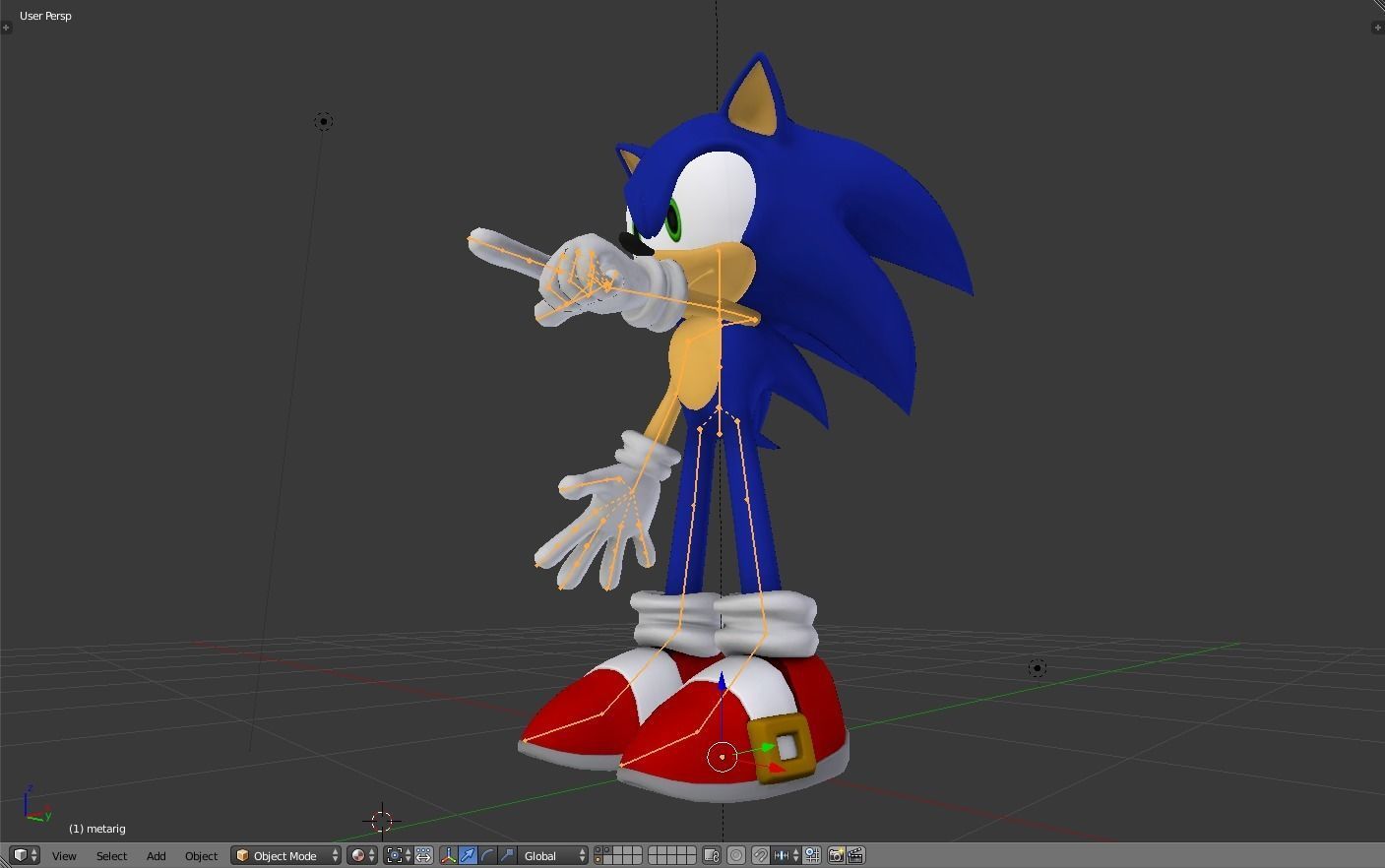Open the Select menu

pyautogui.click(x=111, y=856)
